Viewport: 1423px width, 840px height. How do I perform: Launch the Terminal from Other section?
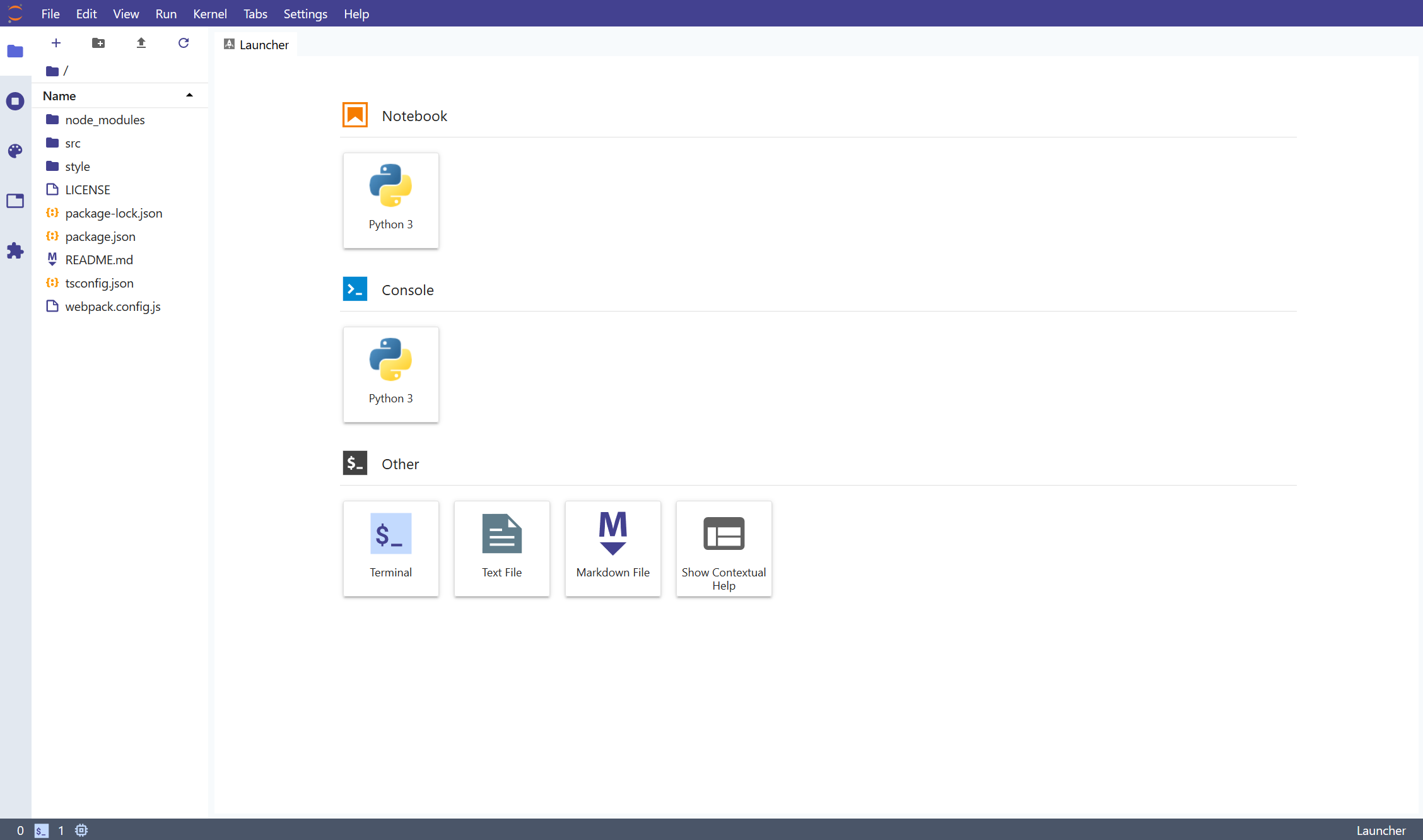[390, 548]
